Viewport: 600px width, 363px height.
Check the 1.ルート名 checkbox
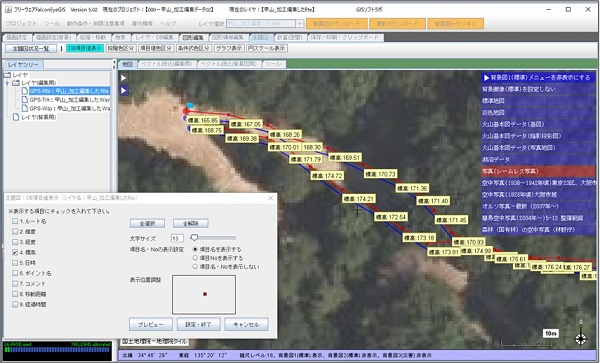tap(15, 221)
